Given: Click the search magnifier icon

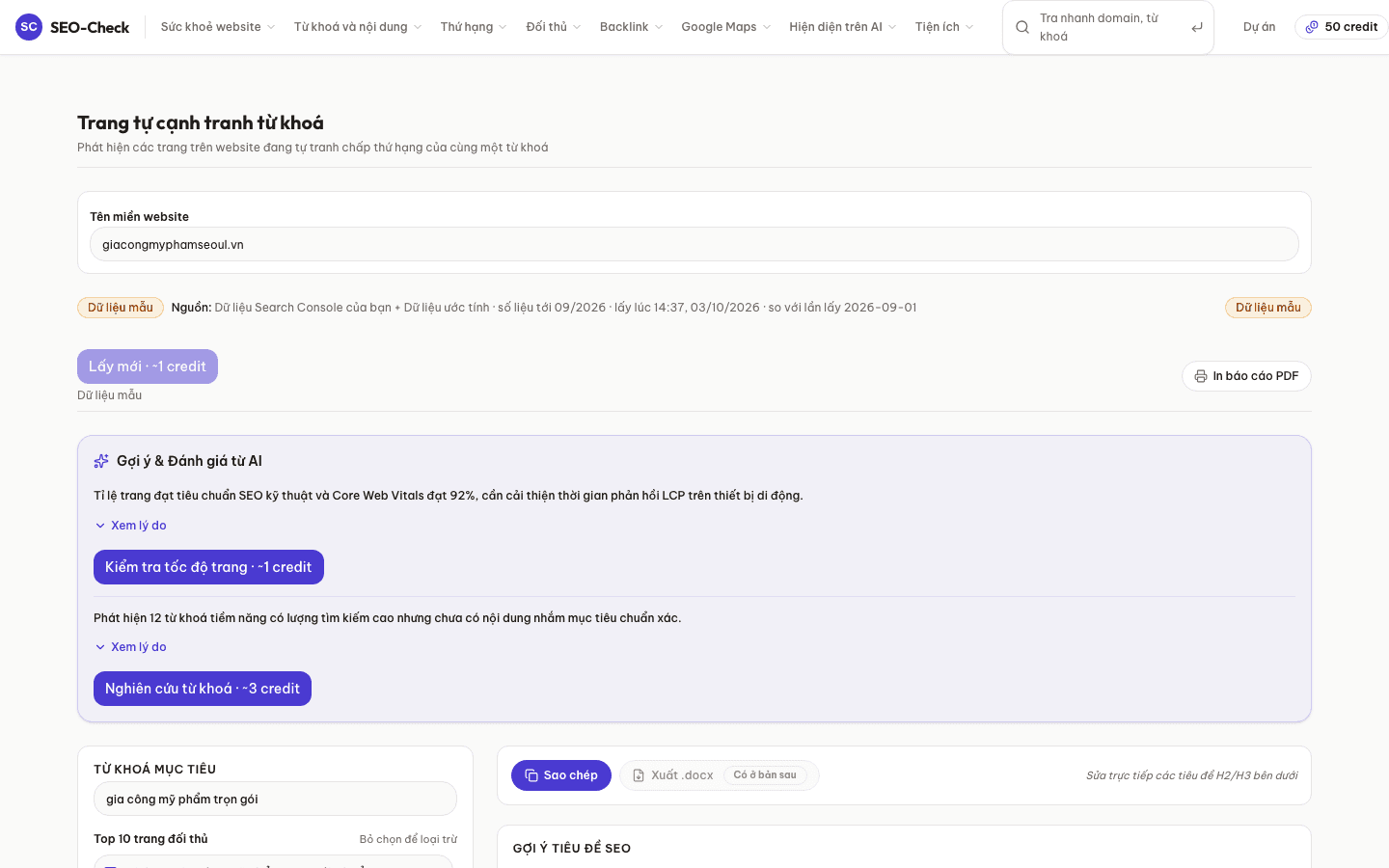Looking at the screenshot, I should pyautogui.click(x=1022, y=27).
